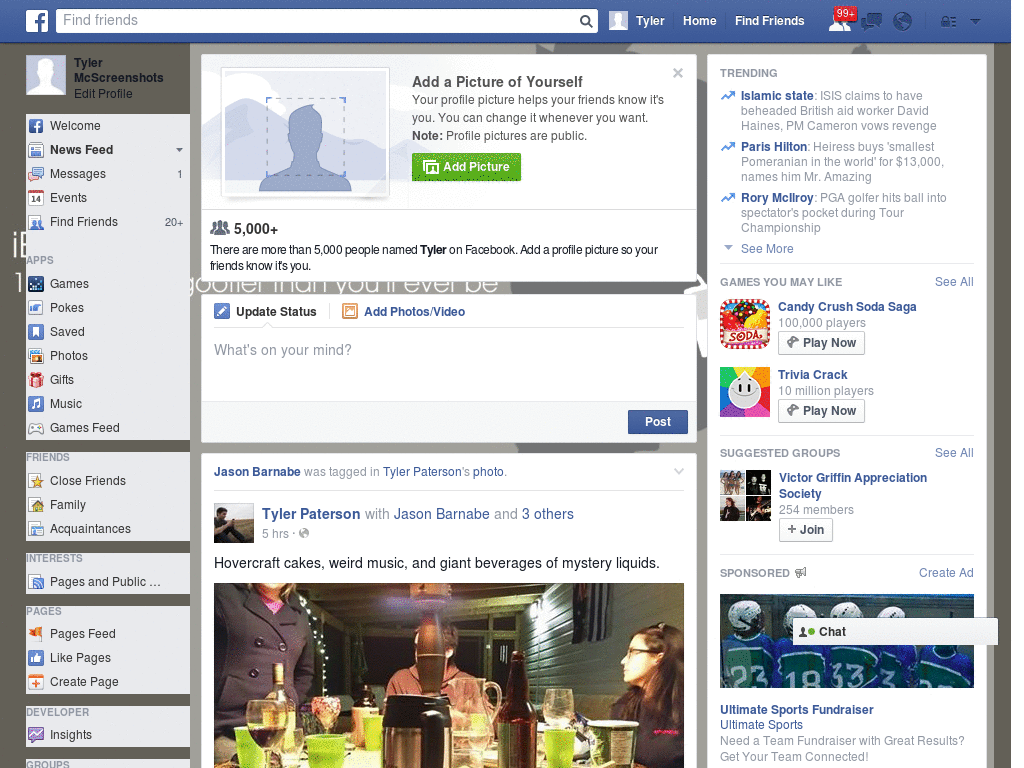Open the Islamic state trending topic
1024x768 pixels.
coord(776,96)
